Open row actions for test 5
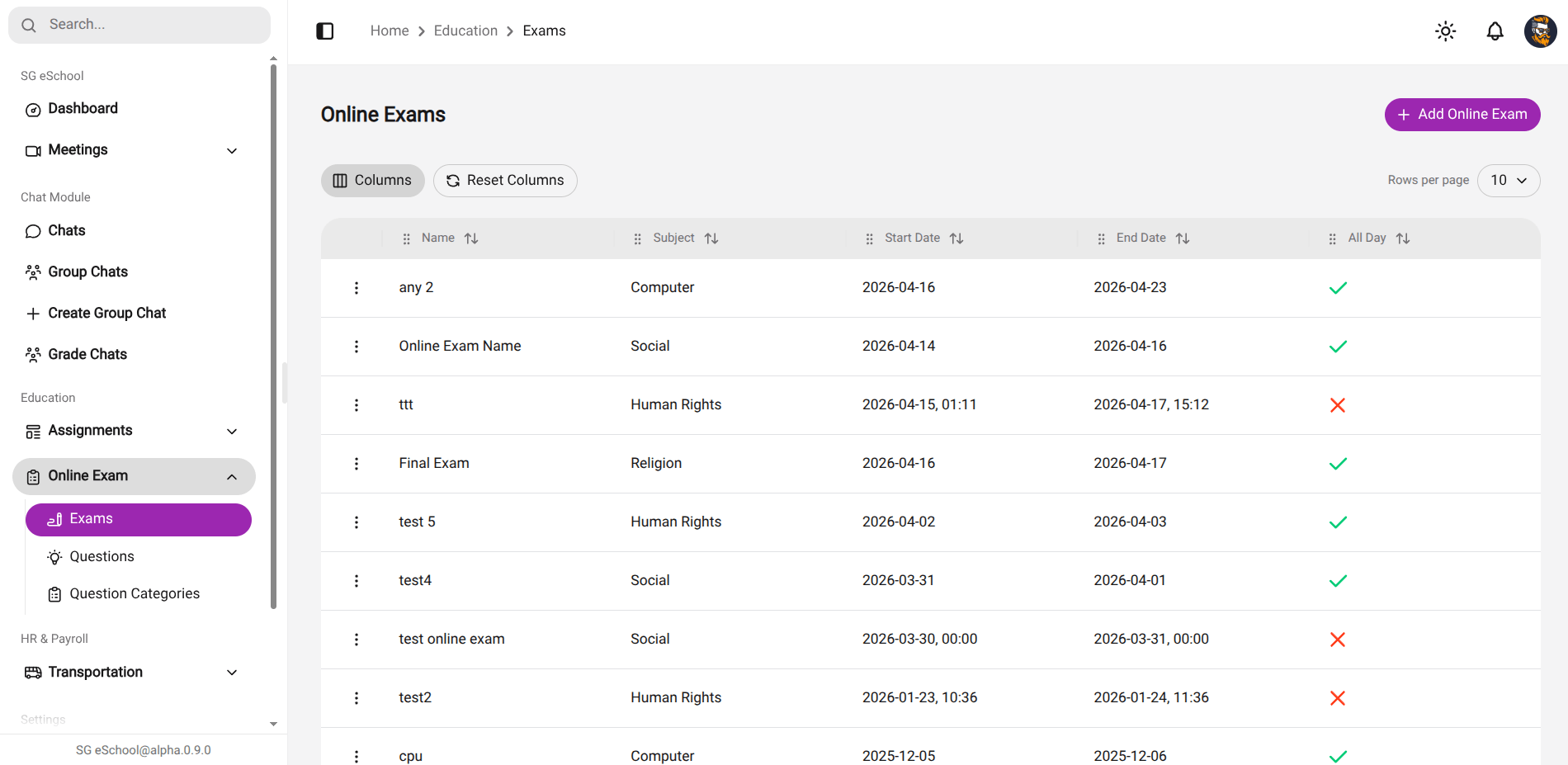 (x=357, y=522)
